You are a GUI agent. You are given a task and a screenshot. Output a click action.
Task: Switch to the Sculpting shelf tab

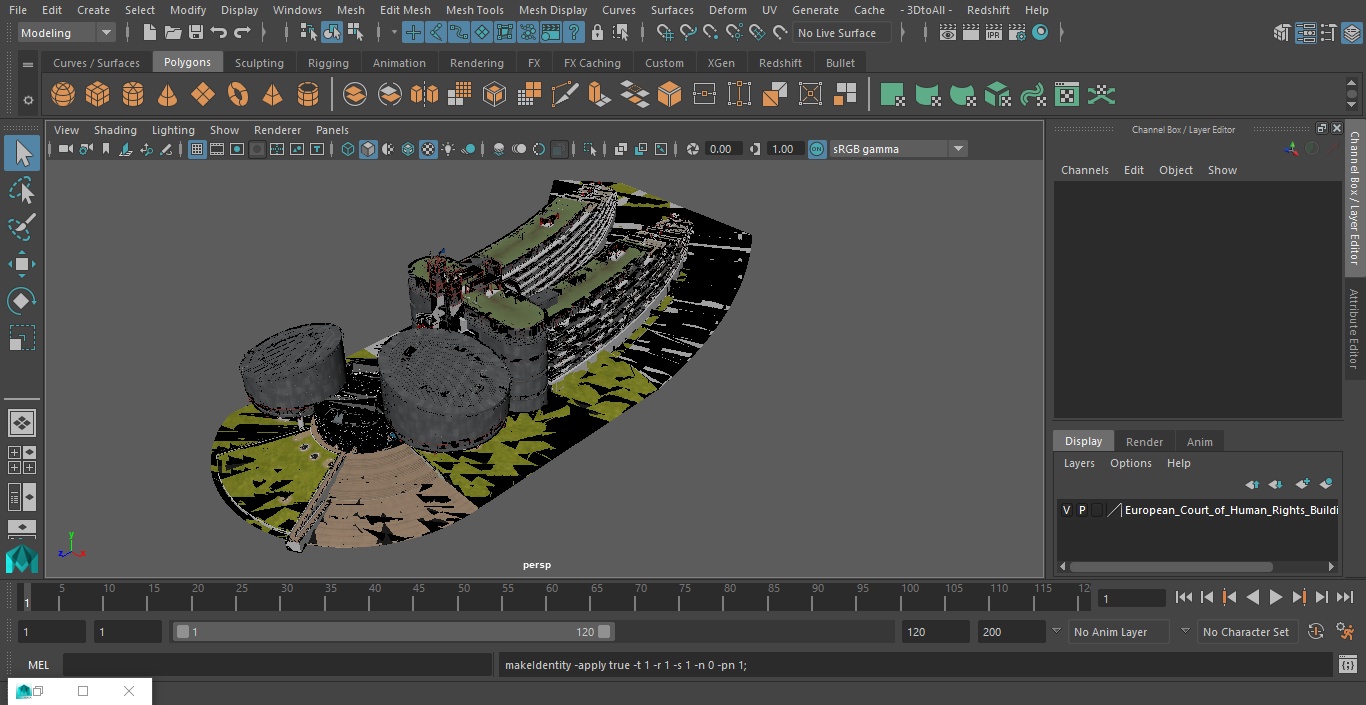coord(259,63)
